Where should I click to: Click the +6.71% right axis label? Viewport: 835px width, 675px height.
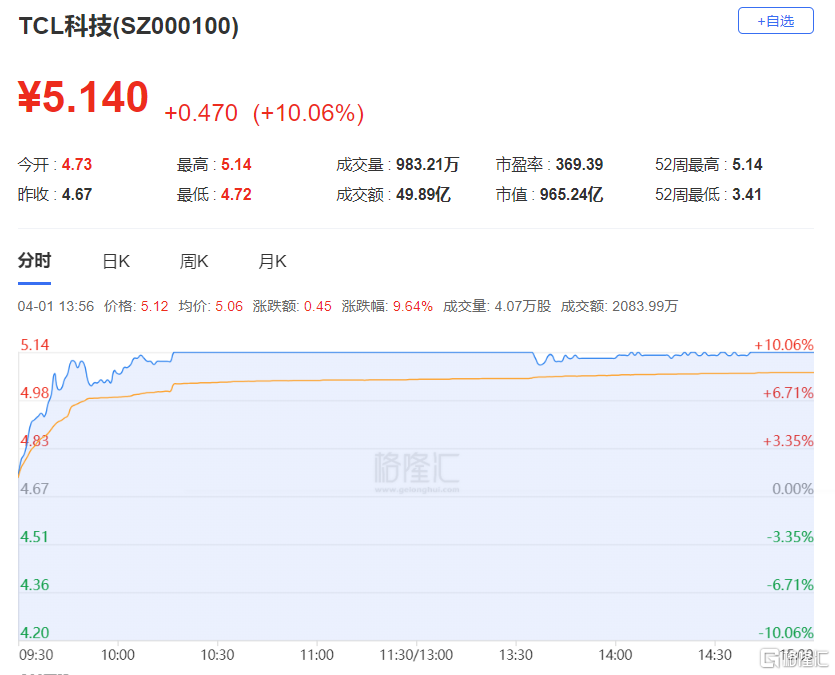[788, 393]
